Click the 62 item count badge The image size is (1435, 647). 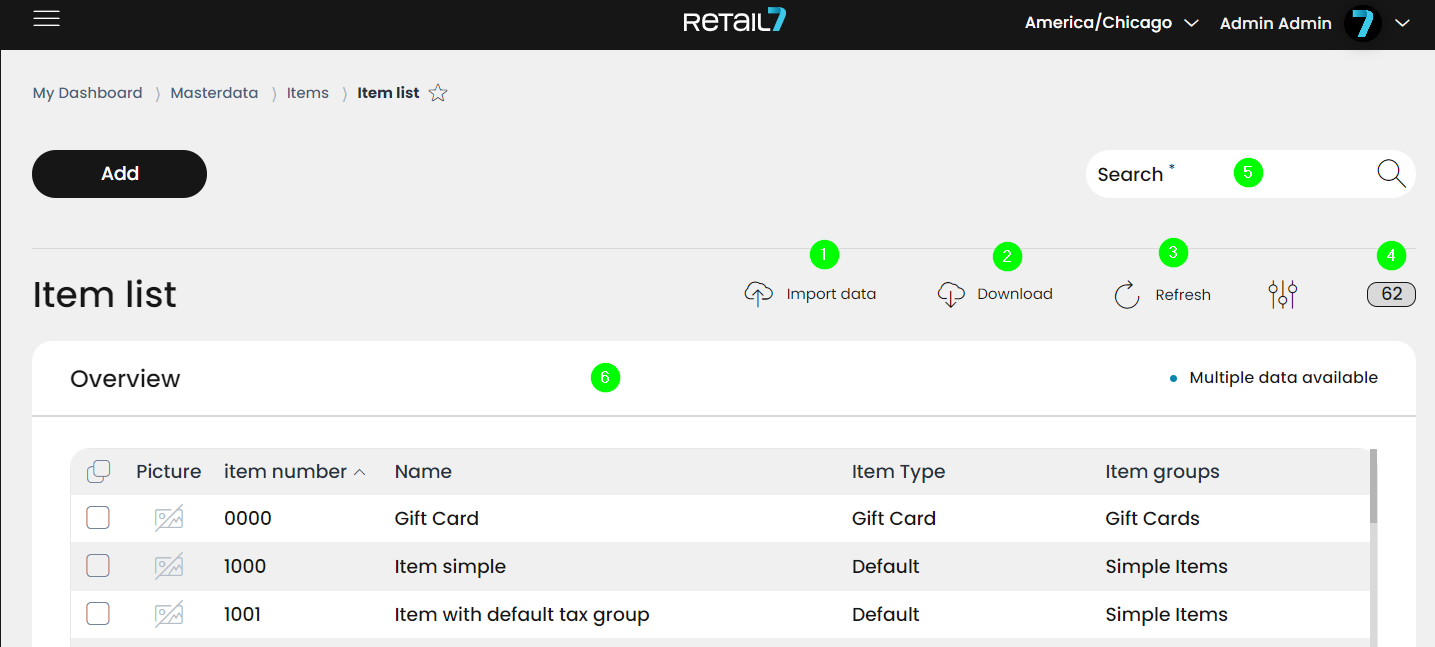(x=1392, y=294)
